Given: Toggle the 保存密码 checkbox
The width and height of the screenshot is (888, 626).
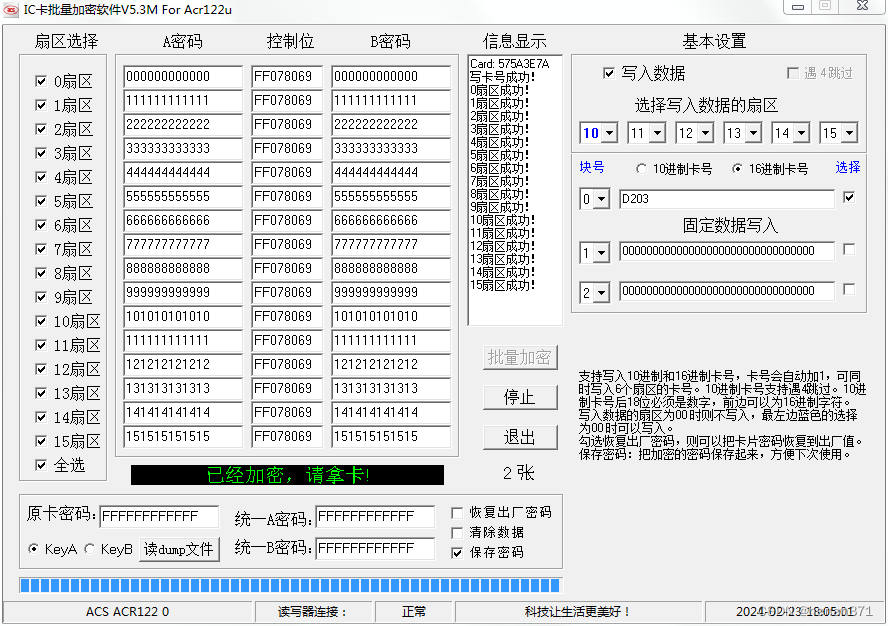Looking at the screenshot, I should 457,552.
